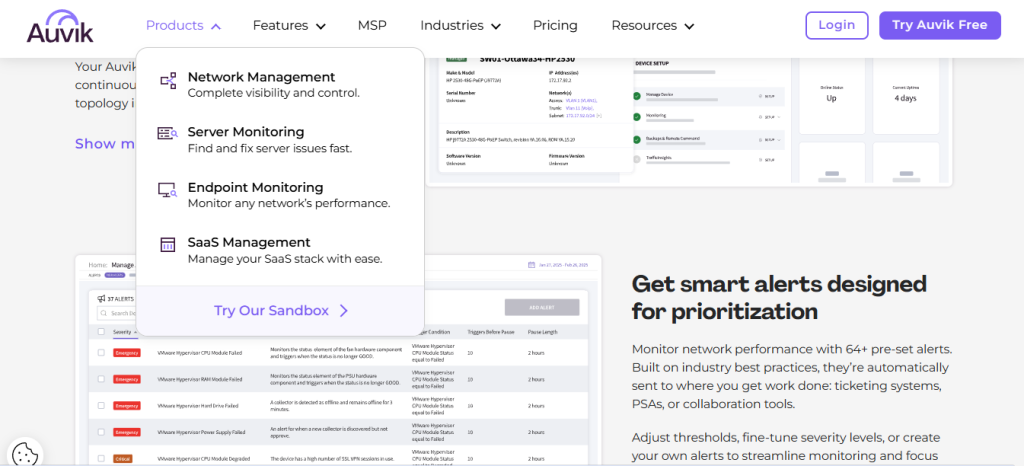Check the box for VMware Hypervisor Power Supply Failed

(101, 431)
